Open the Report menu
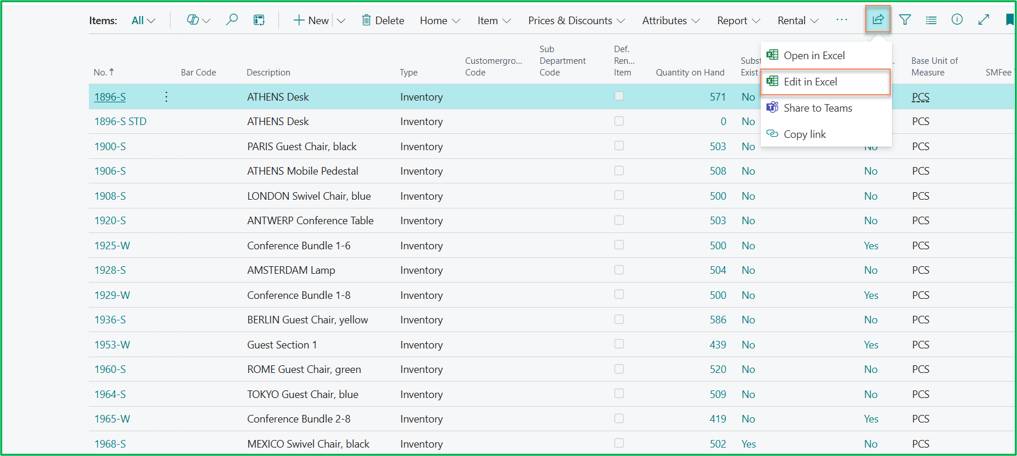This screenshot has height=456, width=1017. 738,20
